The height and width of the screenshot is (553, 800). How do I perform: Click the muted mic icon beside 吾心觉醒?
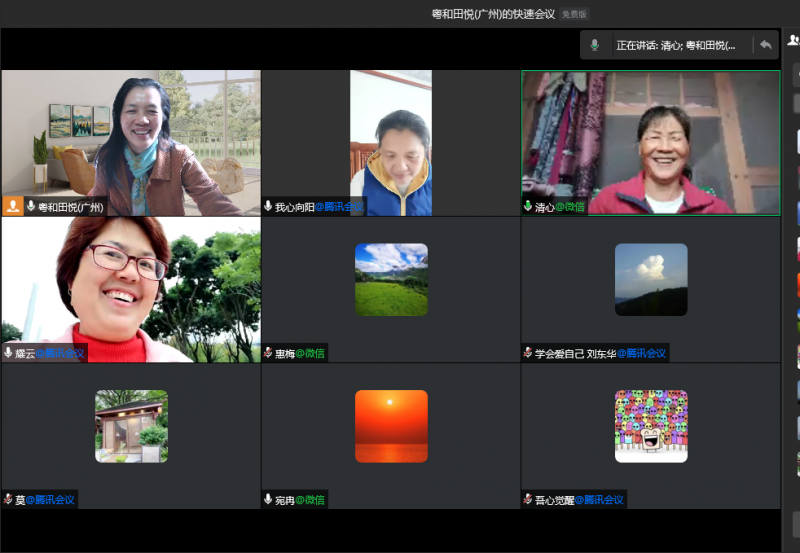(528, 499)
